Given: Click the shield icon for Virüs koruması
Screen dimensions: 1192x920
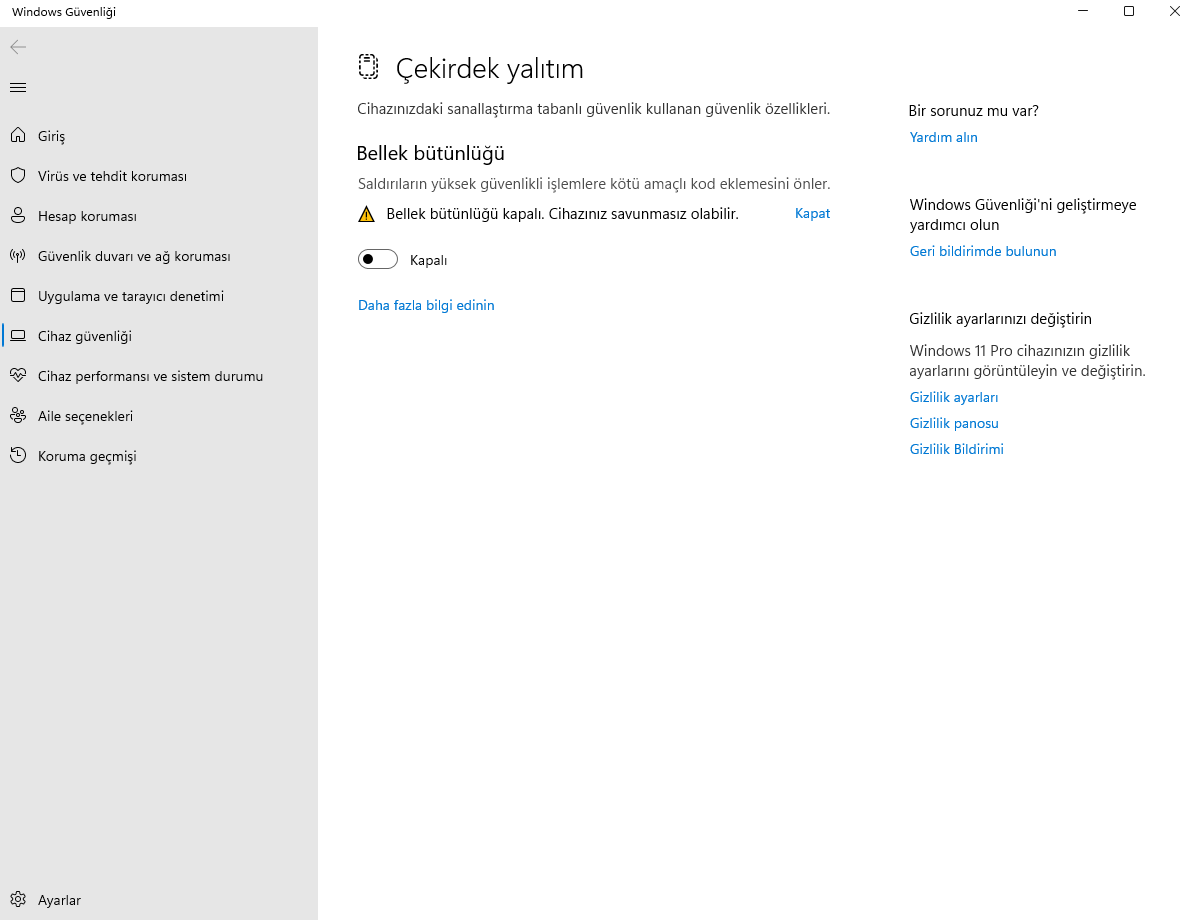Looking at the screenshot, I should (x=18, y=176).
